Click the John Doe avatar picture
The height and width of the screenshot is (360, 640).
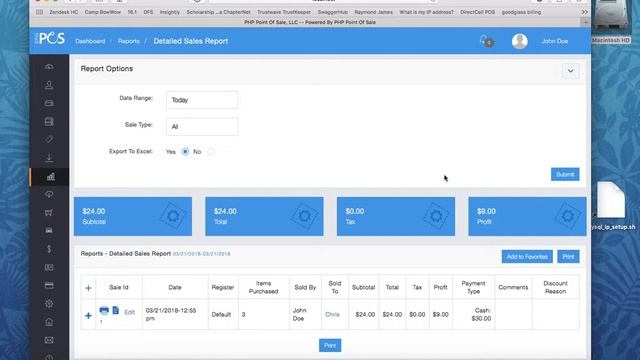(x=520, y=41)
